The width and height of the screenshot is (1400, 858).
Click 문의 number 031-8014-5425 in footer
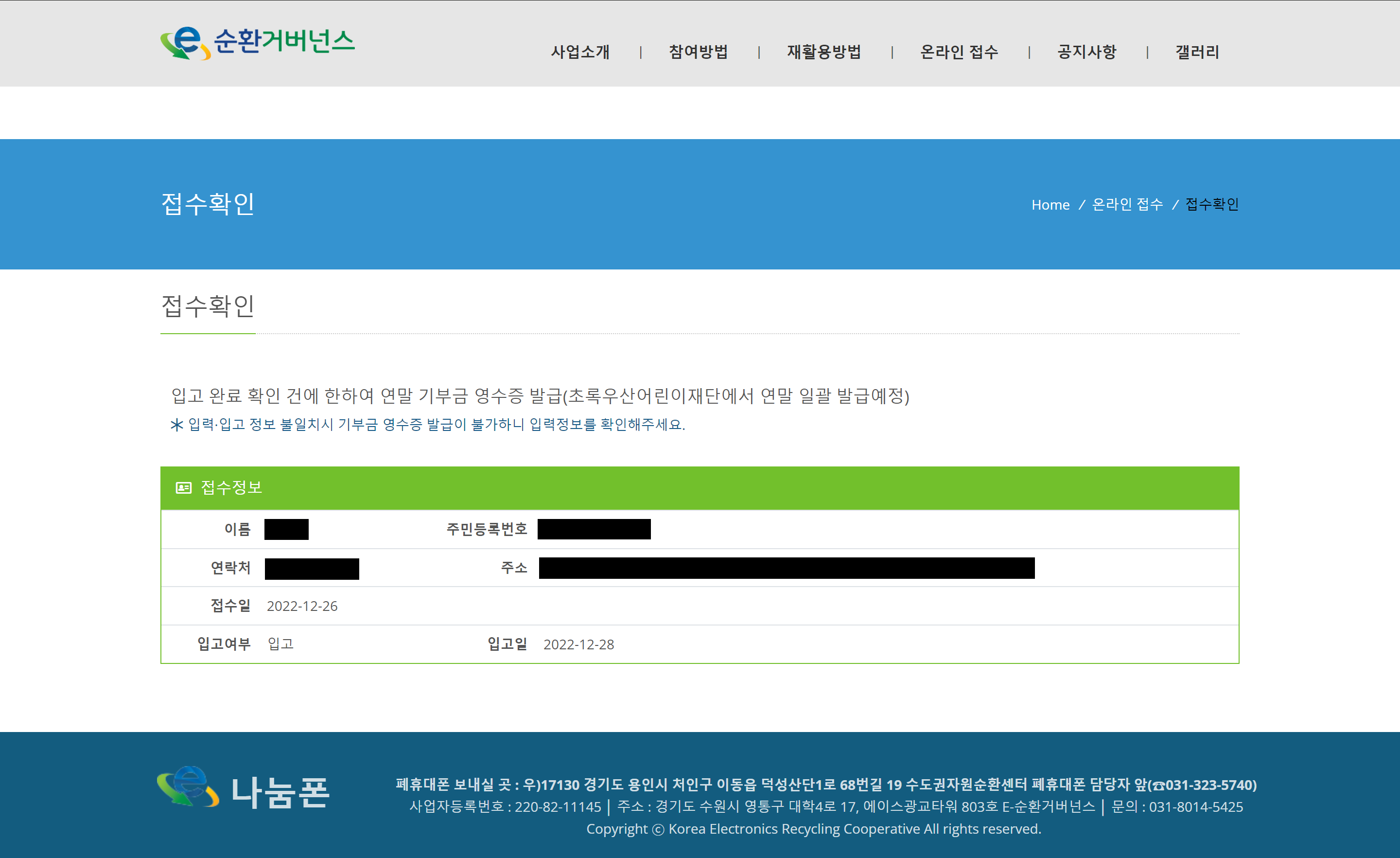click(1195, 807)
